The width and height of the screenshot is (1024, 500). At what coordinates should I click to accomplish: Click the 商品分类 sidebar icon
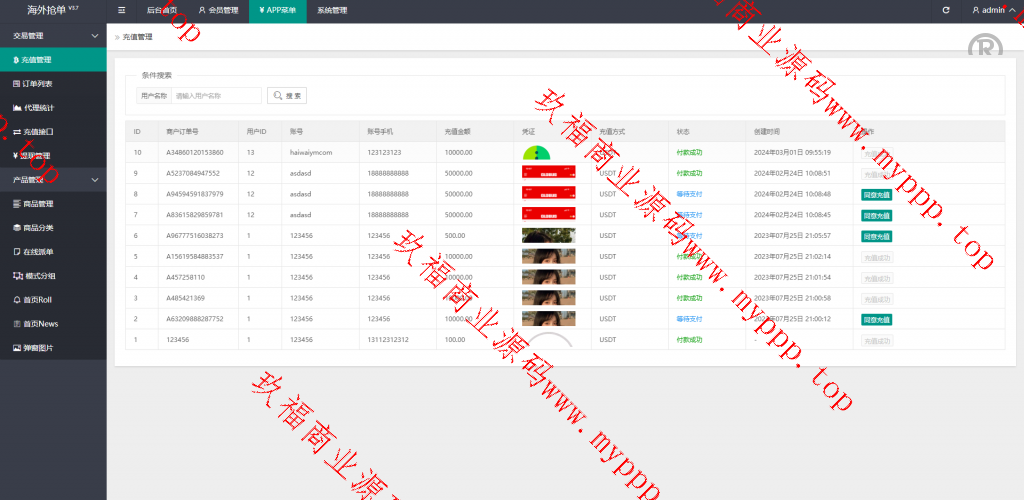click(16, 228)
